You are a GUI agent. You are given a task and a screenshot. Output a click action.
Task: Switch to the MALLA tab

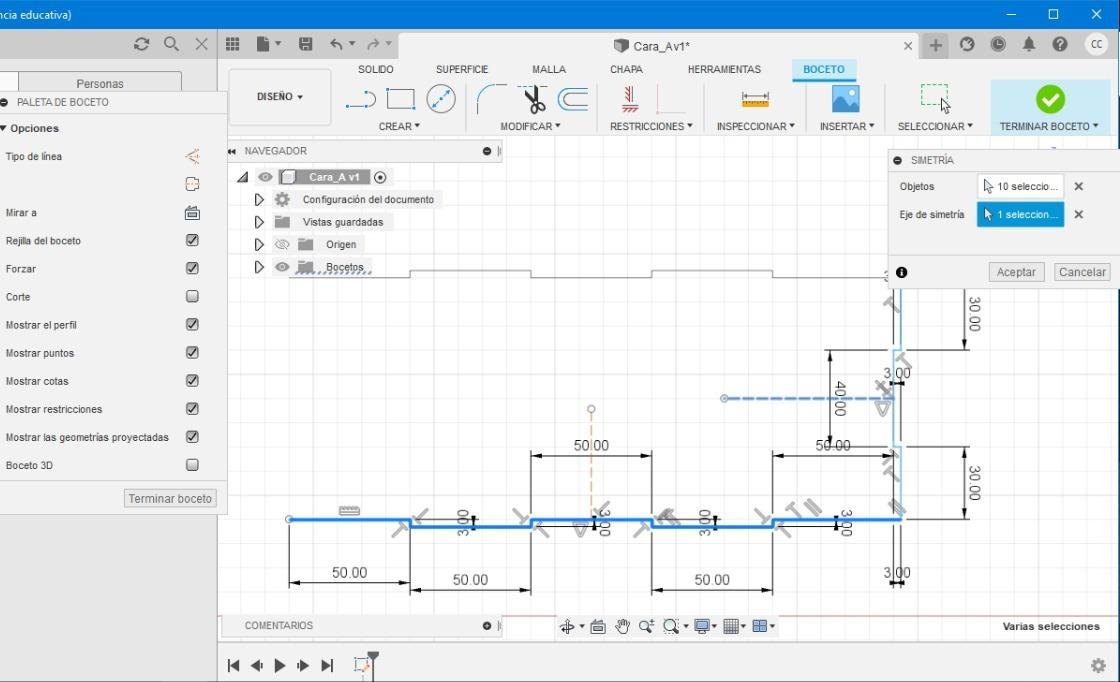[549, 69]
